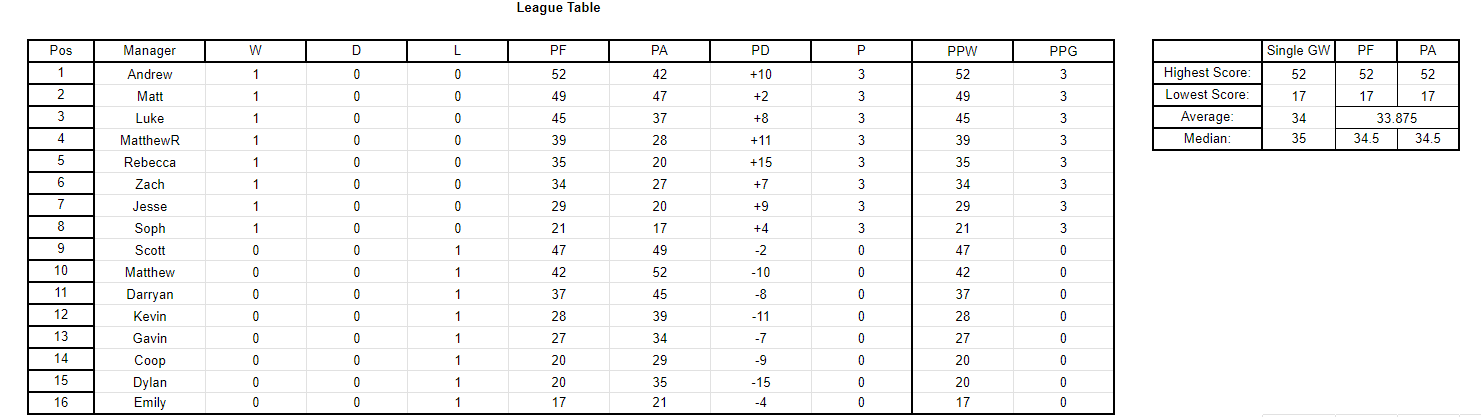
Task: Click Dylan's -15 point difference cell
Action: [x=760, y=382]
